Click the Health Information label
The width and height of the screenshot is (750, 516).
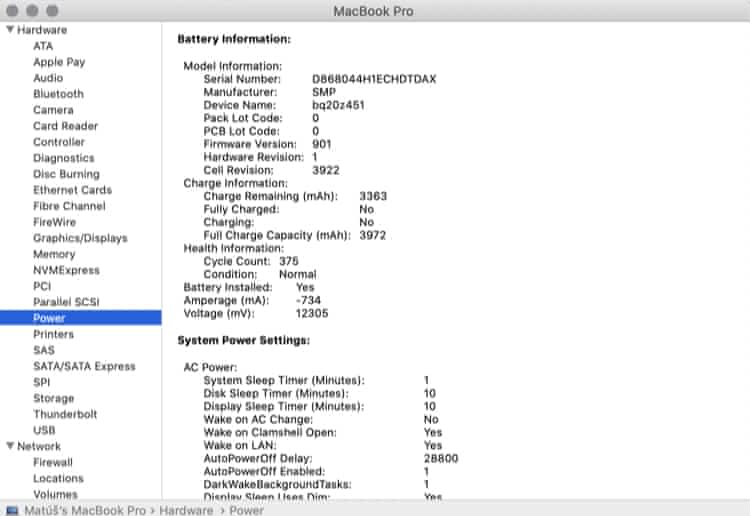pos(234,248)
